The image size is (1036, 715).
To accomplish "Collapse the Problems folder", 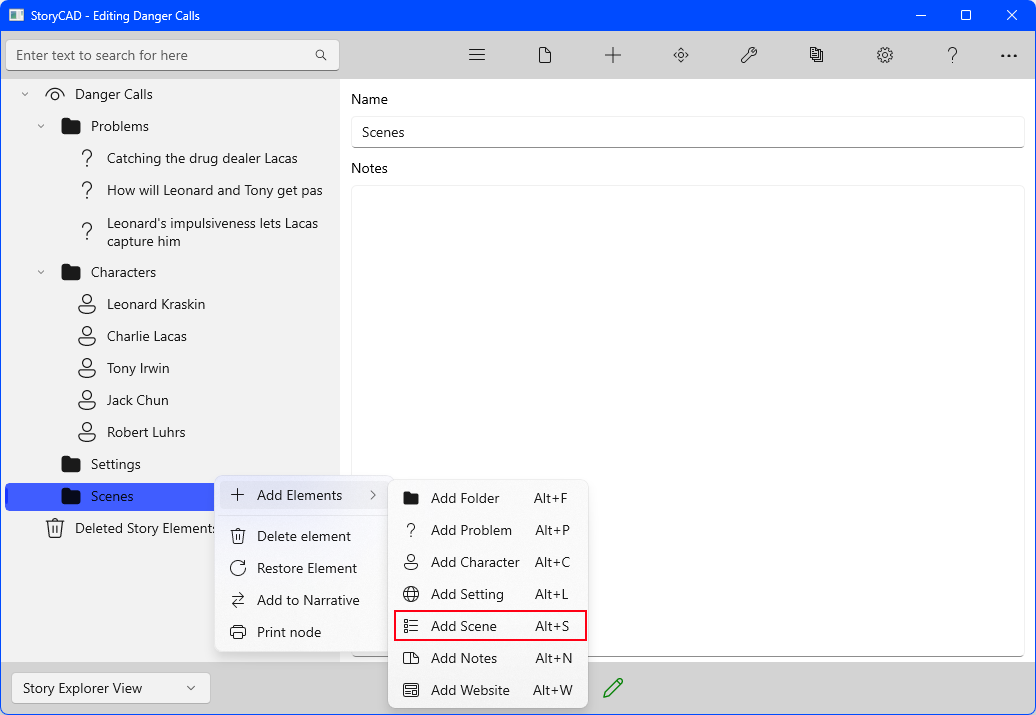I will (x=41, y=126).
